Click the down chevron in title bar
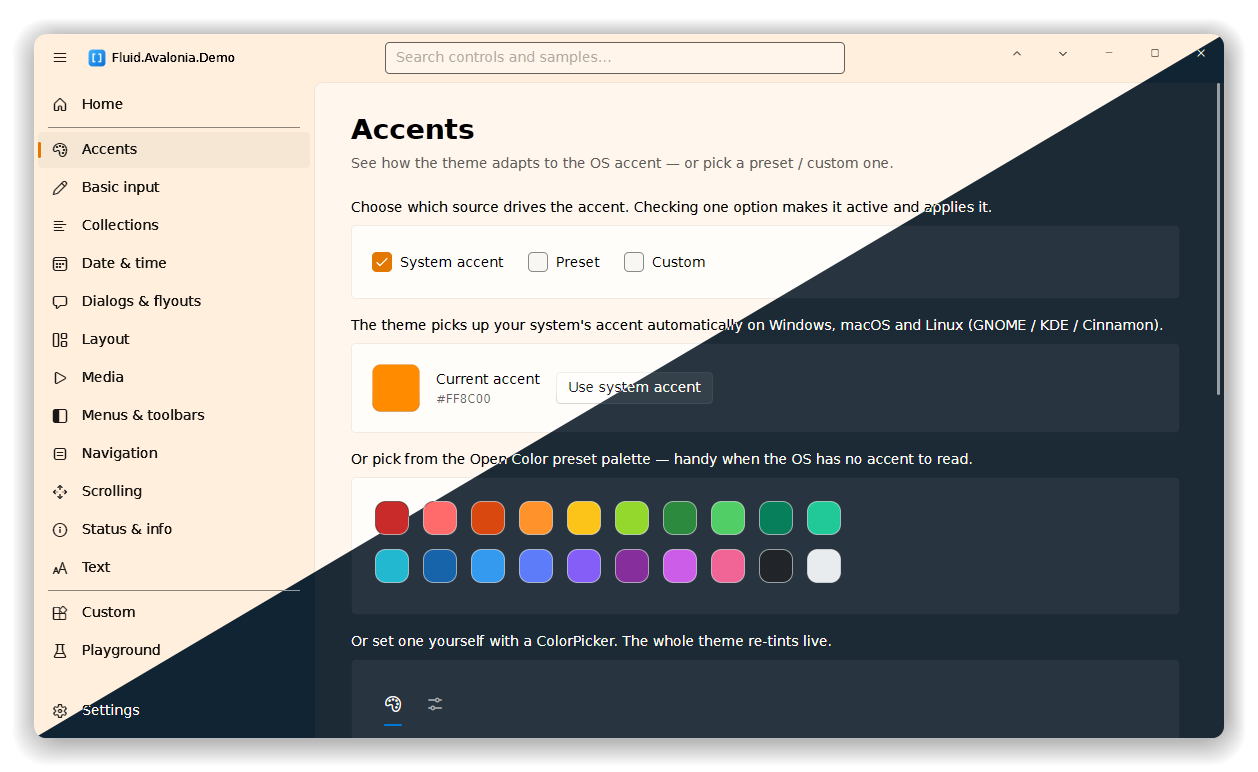1258x772 pixels. (1063, 54)
